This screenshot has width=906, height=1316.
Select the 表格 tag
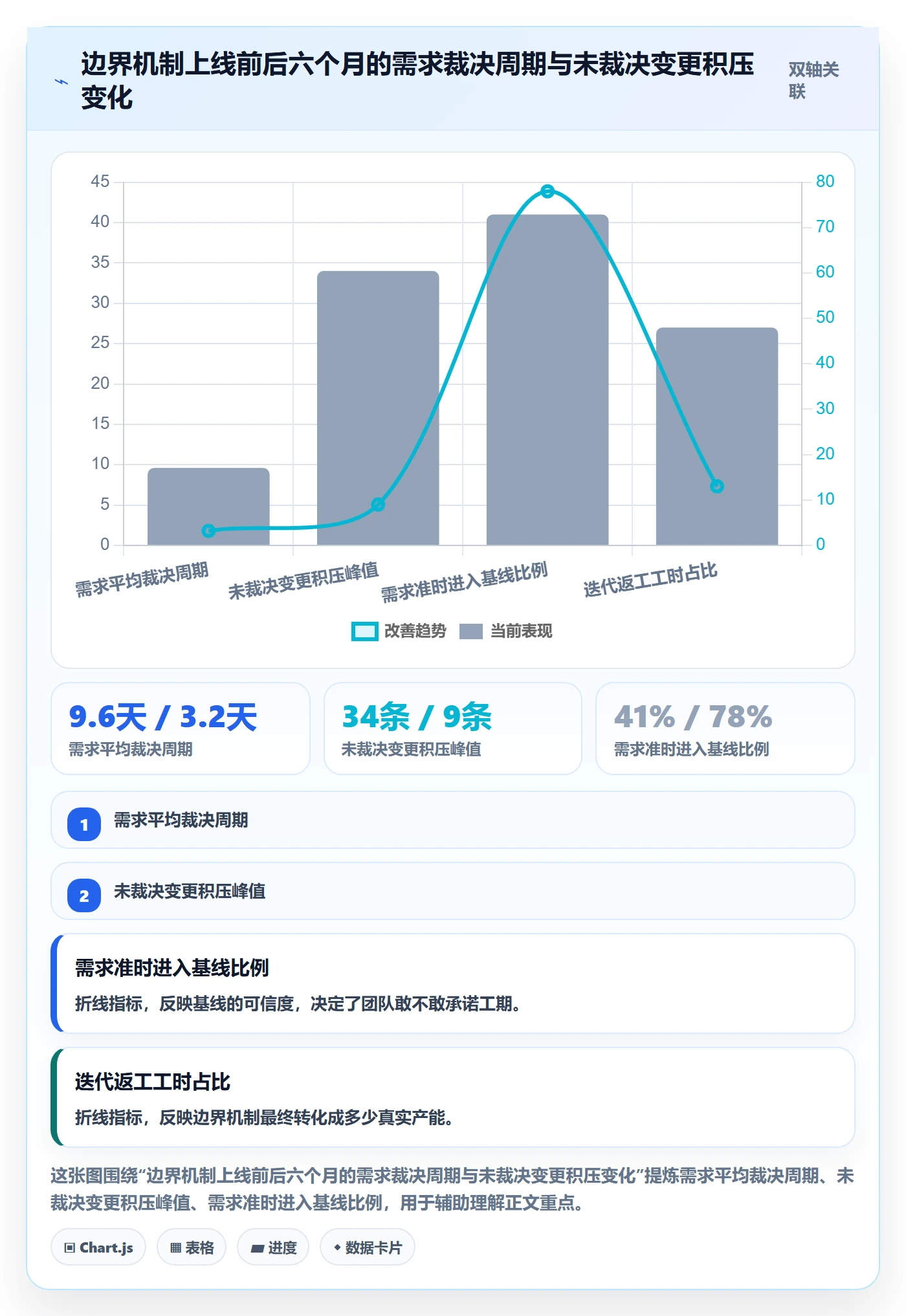click(x=192, y=1247)
